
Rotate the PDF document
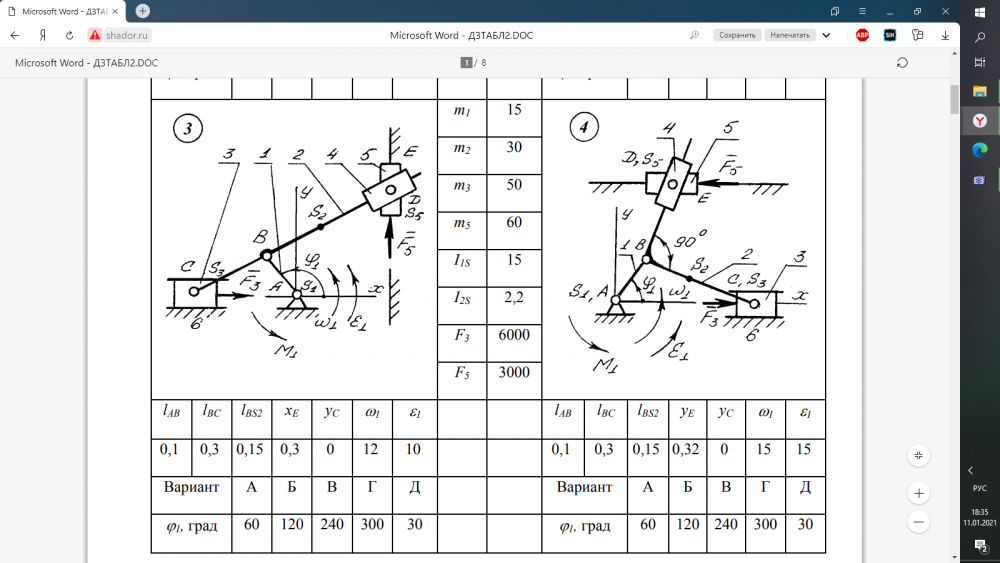click(x=902, y=62)
